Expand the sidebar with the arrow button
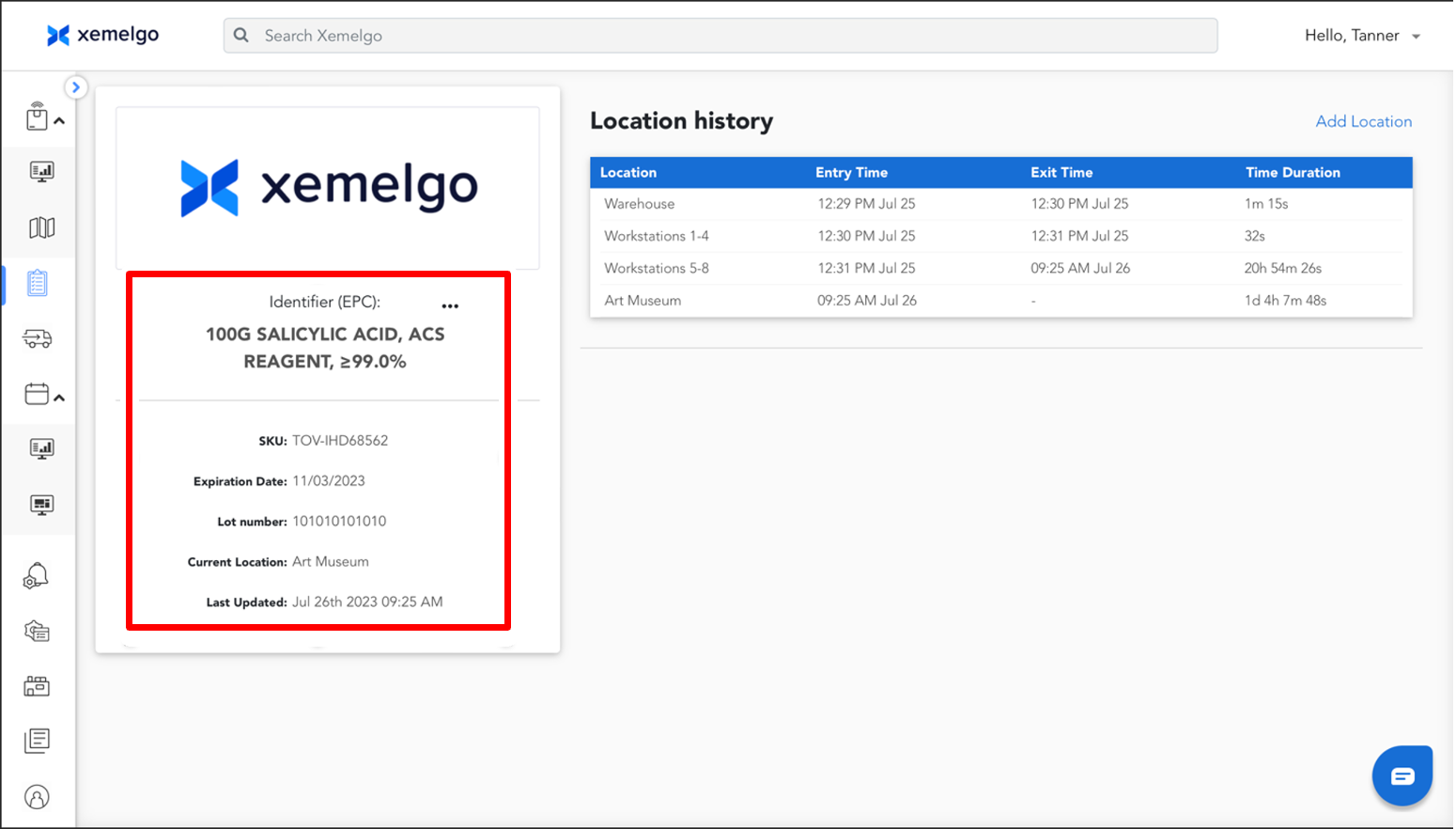The width and height of the screenshot is (1456, 829). (75, 86)
